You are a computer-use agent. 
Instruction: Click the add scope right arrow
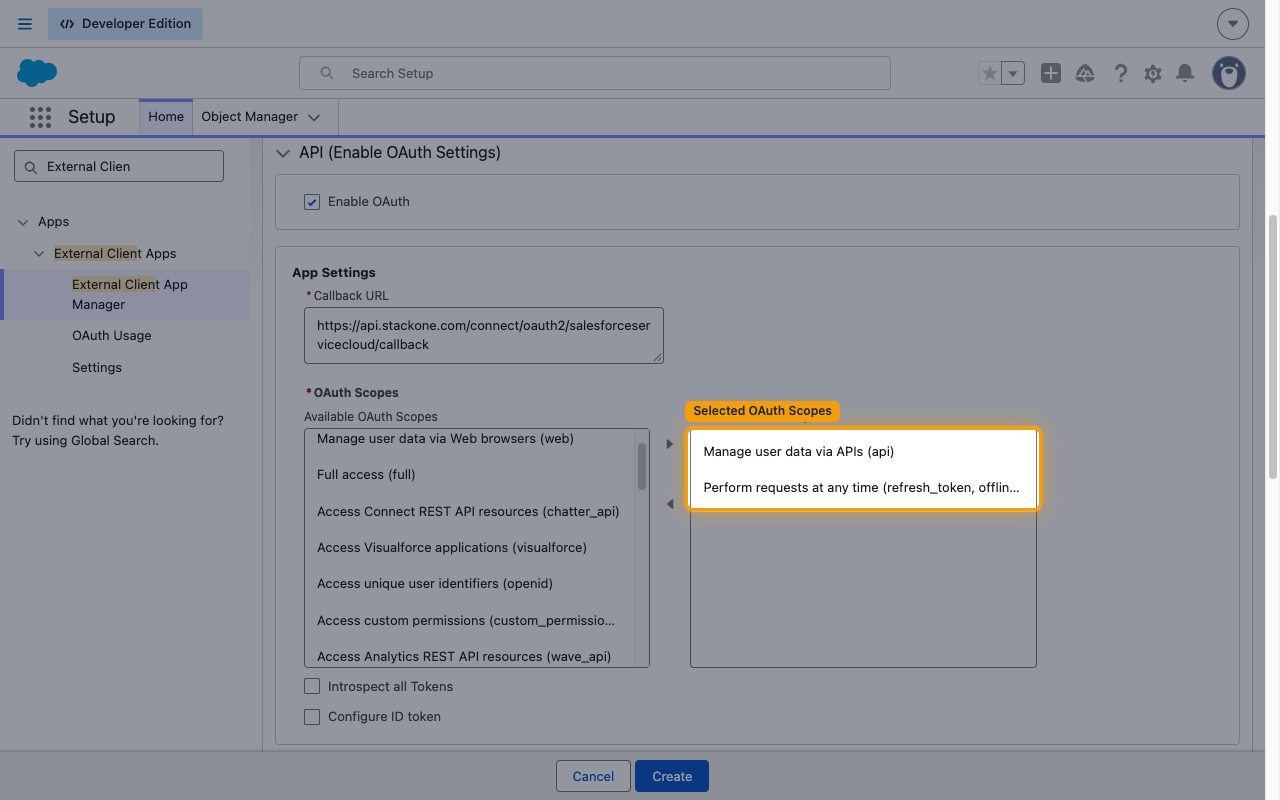(x=670, y=444)
